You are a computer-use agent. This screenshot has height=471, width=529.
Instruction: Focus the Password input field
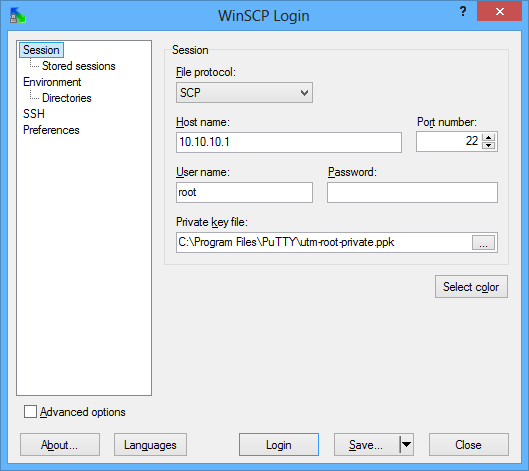[412, 192]
